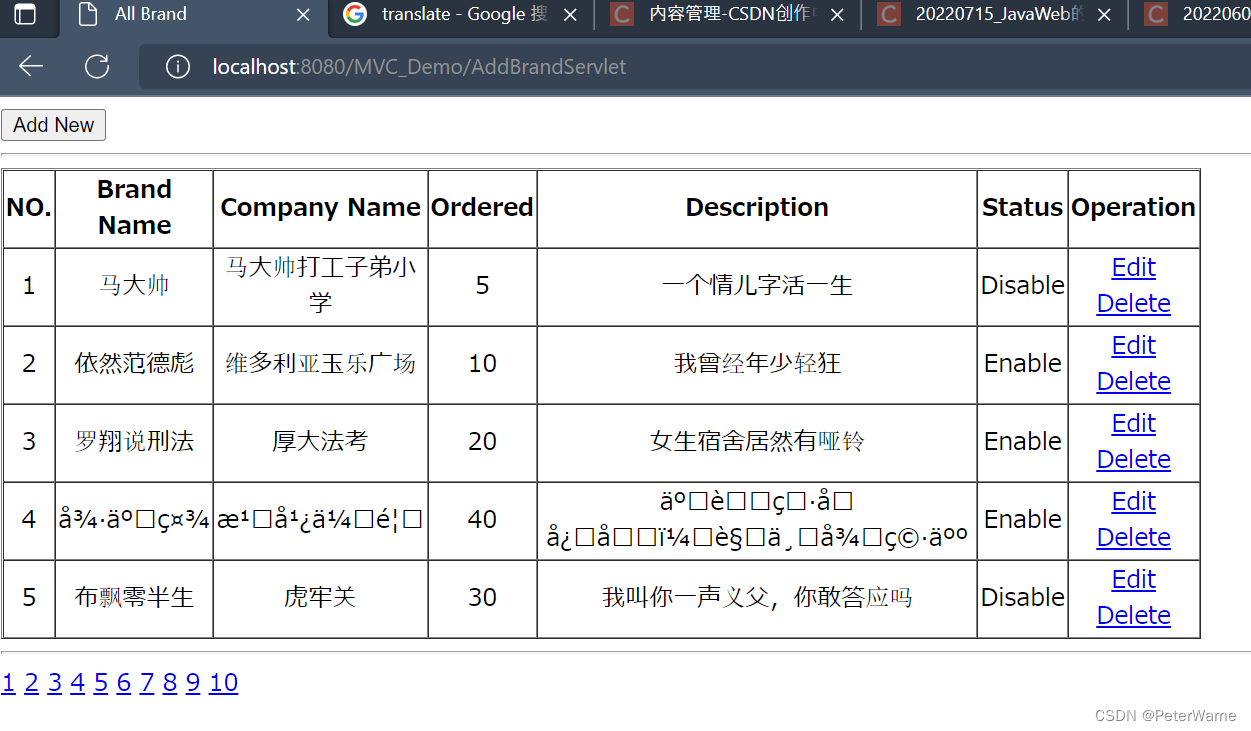The height and width of the screenshot is (731, 1251).
Task: Select description 女生宿舍居然有哑铃
Action: click(757, 442)
